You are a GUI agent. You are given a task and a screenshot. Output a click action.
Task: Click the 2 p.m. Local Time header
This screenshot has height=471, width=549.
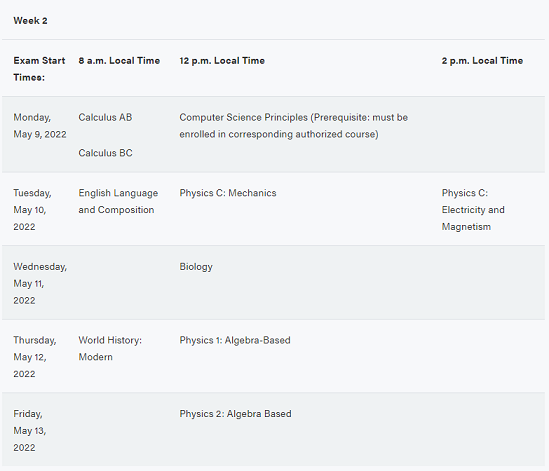(482, 61)
